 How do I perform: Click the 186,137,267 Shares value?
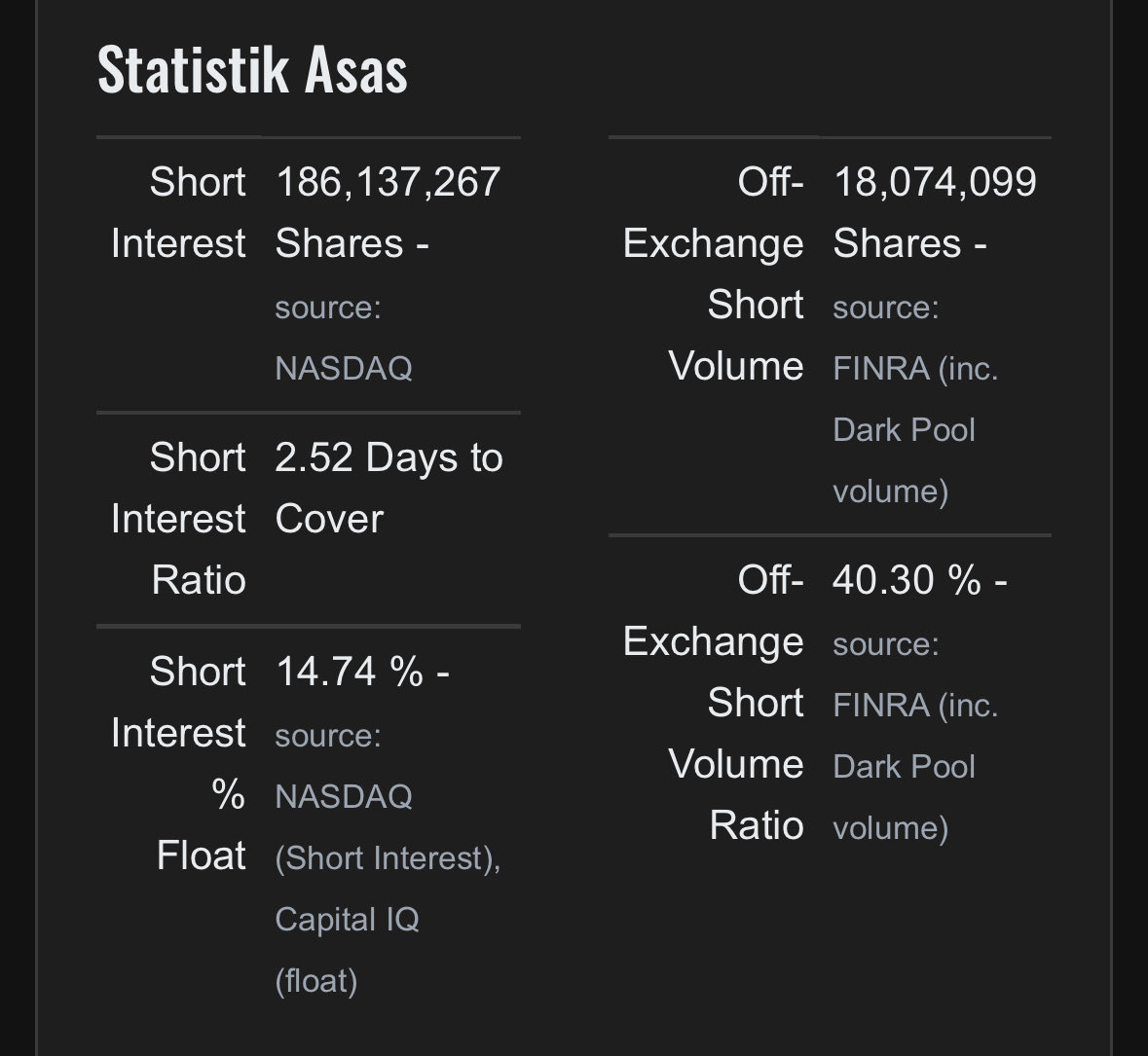point(388,212)
